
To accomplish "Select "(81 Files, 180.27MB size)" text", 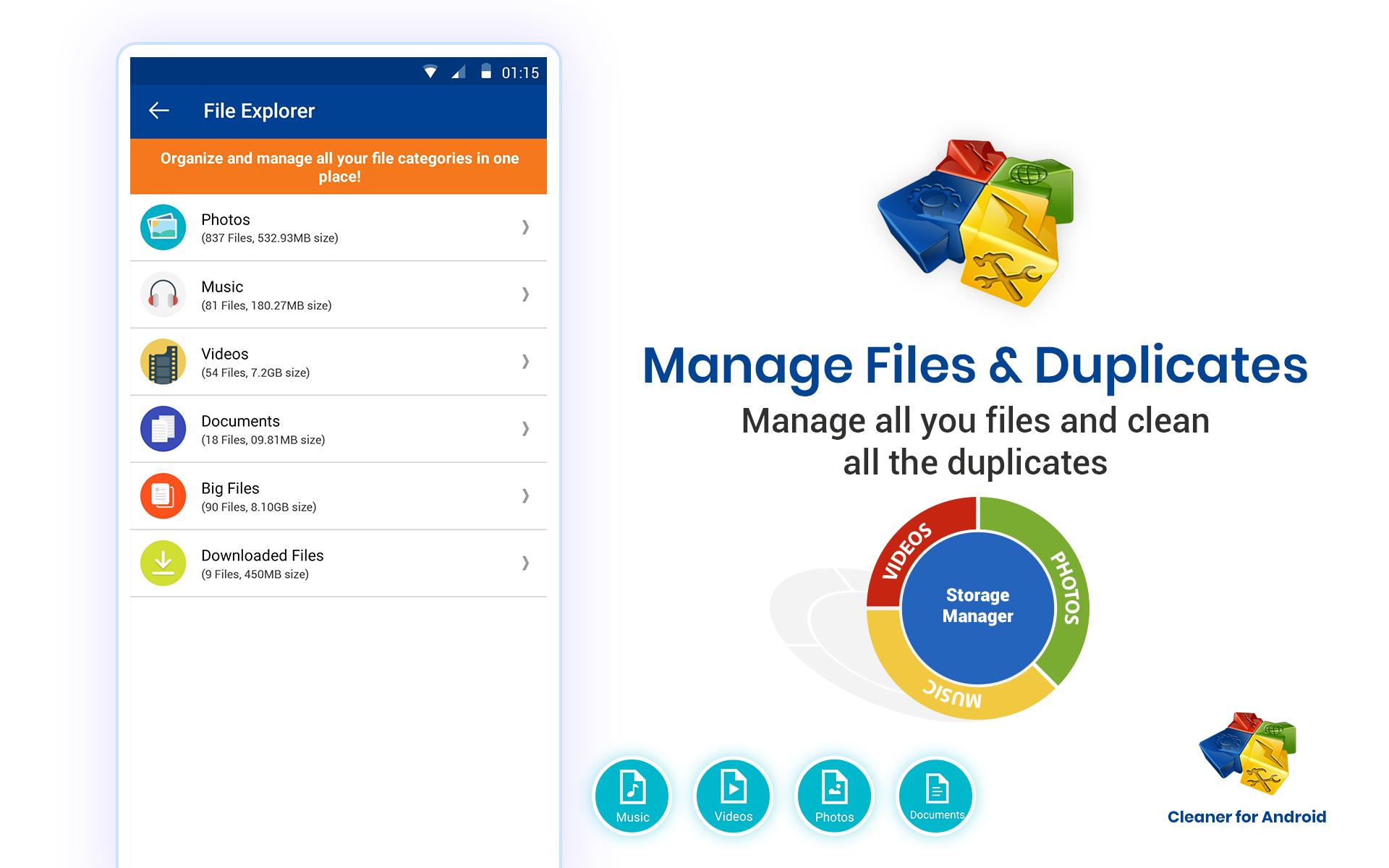I will tap(266, 305).
